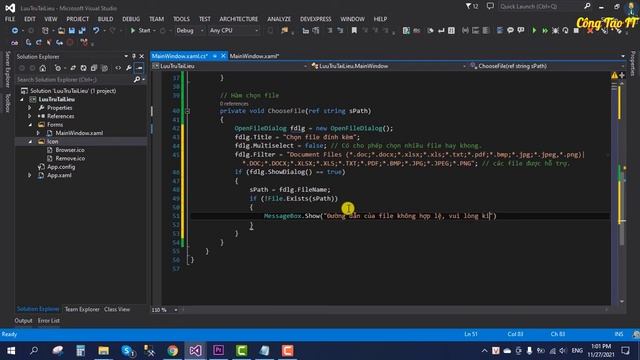Screen dimensions: 640x360
Task: Toggle Preview Selected Items in Solution Explorer
Action: 139,68
